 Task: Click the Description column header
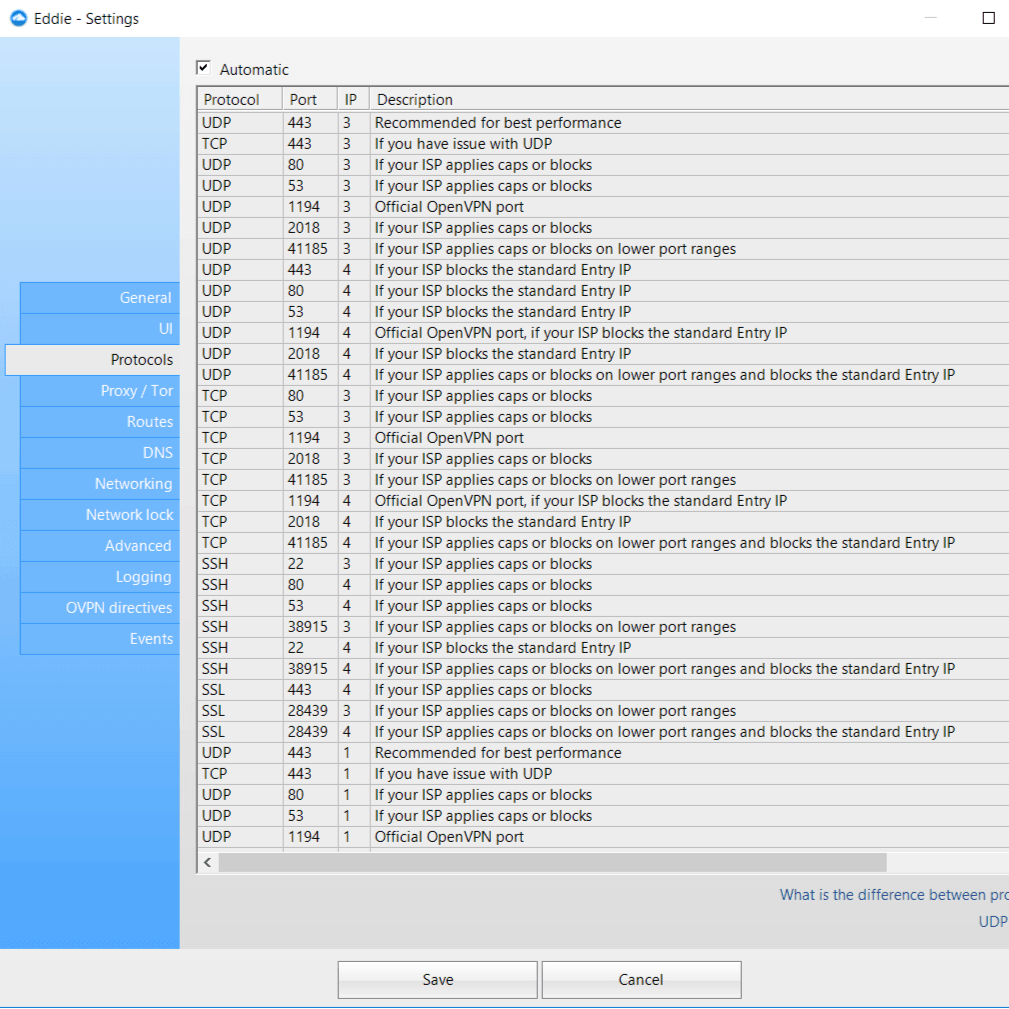click(689, 100)
